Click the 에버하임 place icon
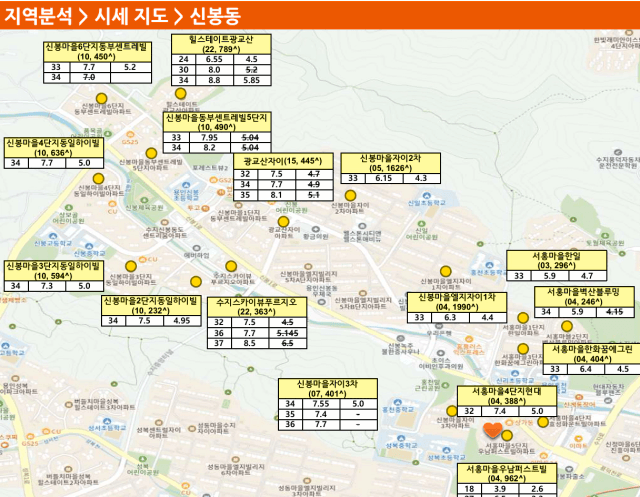640x497 pixels. point(196,248)
